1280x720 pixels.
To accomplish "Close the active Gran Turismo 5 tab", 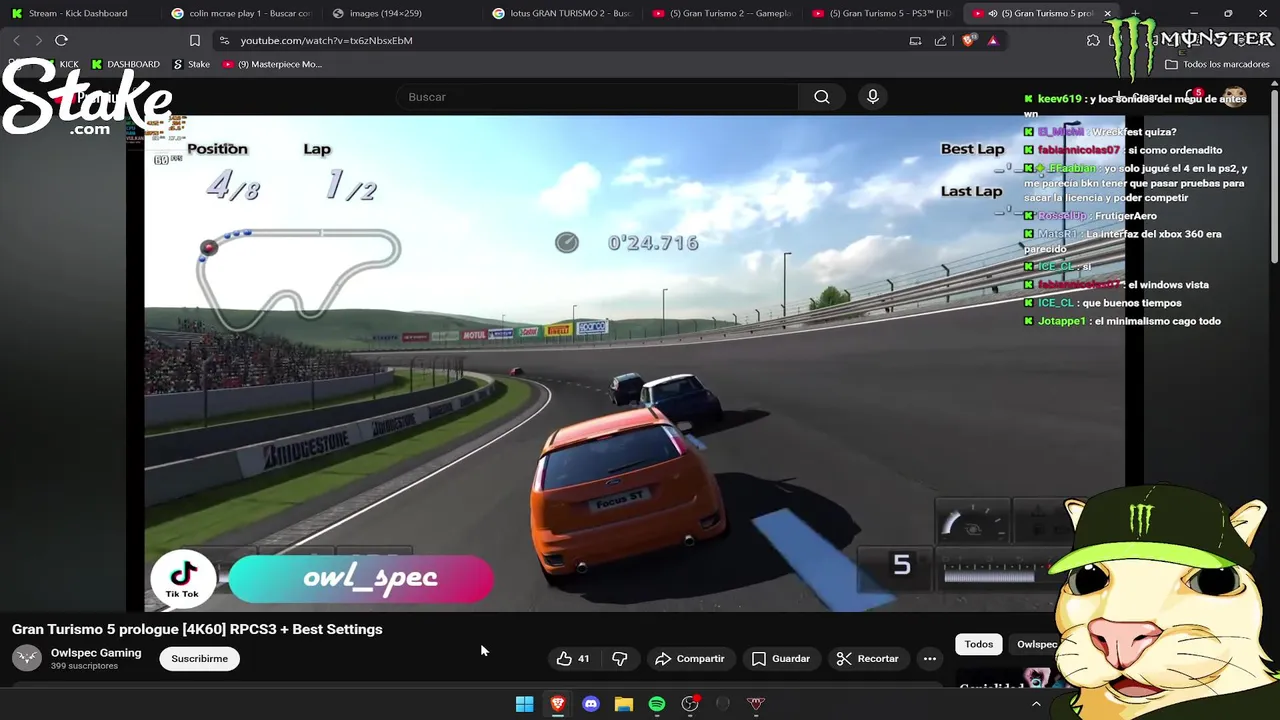I will tap(1107, 13).
